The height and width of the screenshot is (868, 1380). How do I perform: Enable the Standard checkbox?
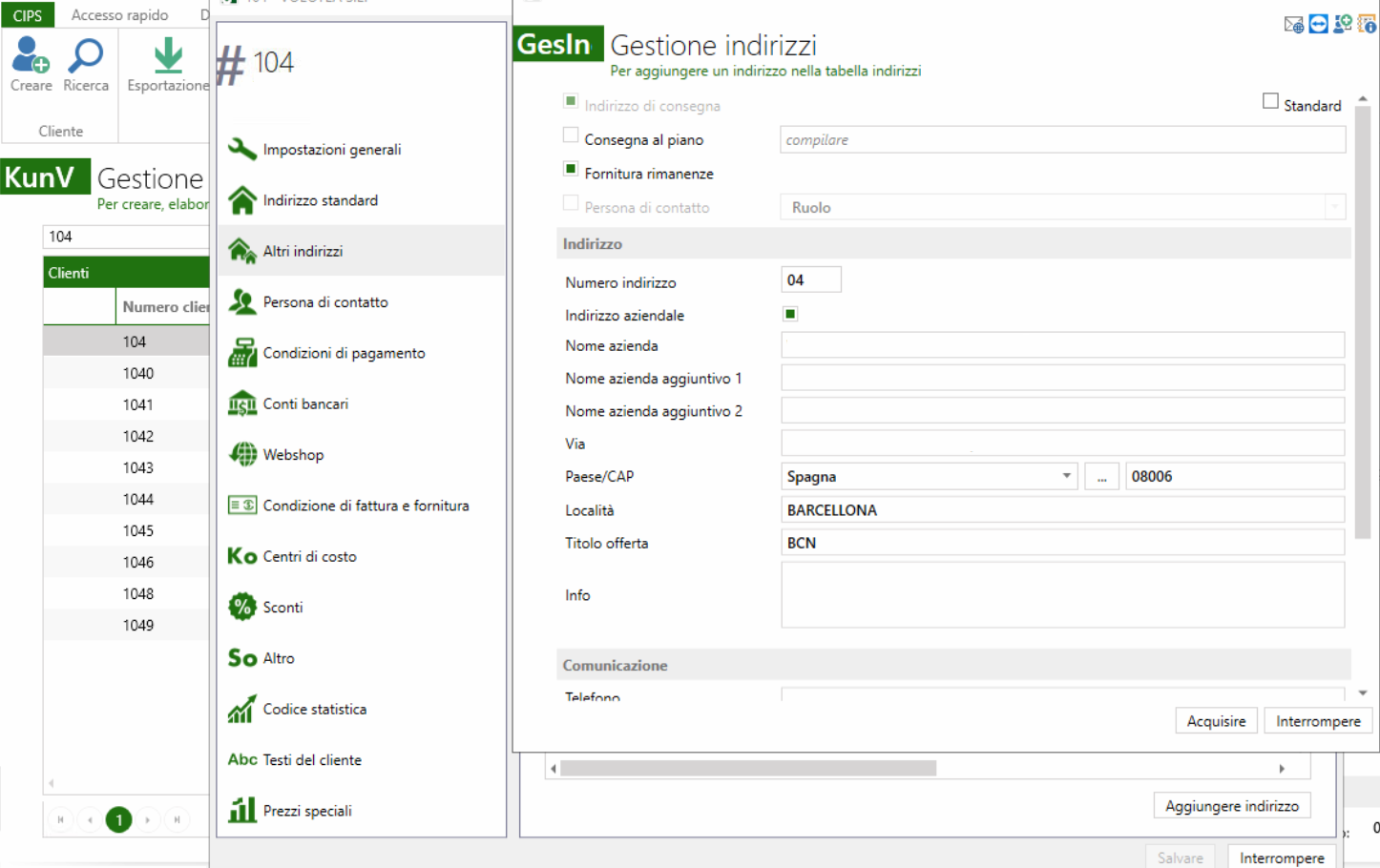pos(1270,101)
